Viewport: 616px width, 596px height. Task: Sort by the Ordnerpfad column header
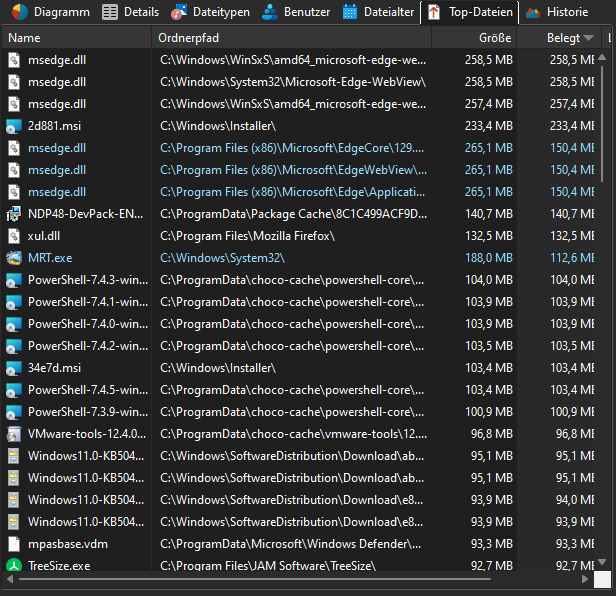click(x=292, y=38)
